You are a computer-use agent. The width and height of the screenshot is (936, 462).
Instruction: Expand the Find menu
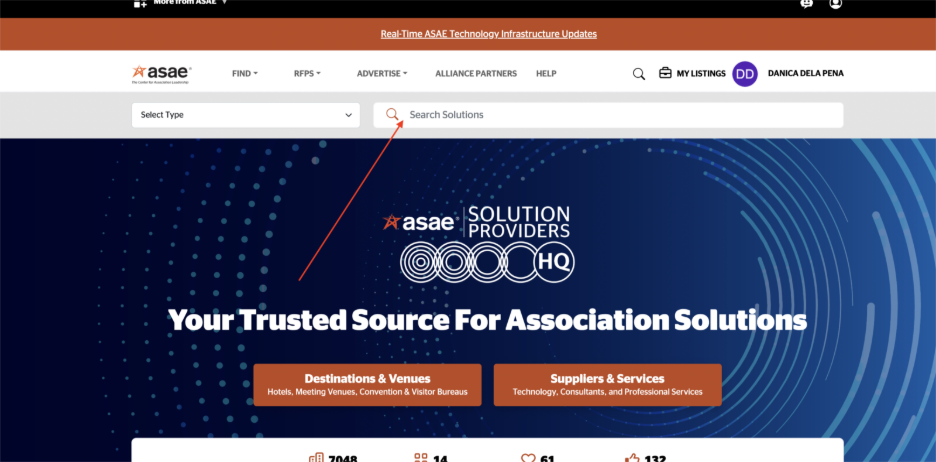244,74
